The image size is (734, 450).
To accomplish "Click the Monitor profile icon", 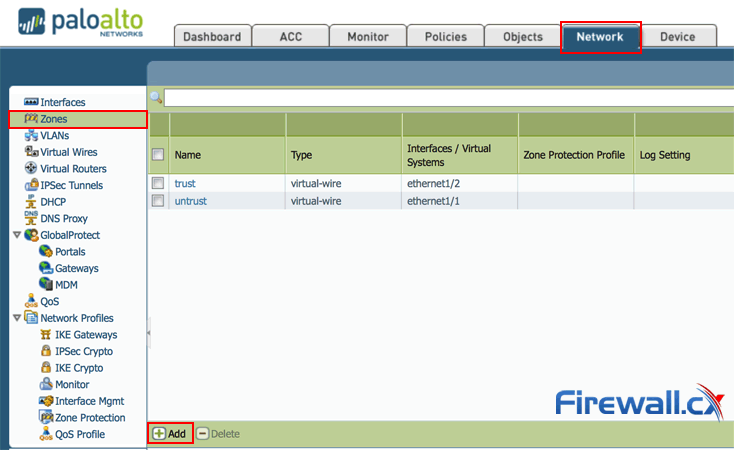I will click(46, 384).
